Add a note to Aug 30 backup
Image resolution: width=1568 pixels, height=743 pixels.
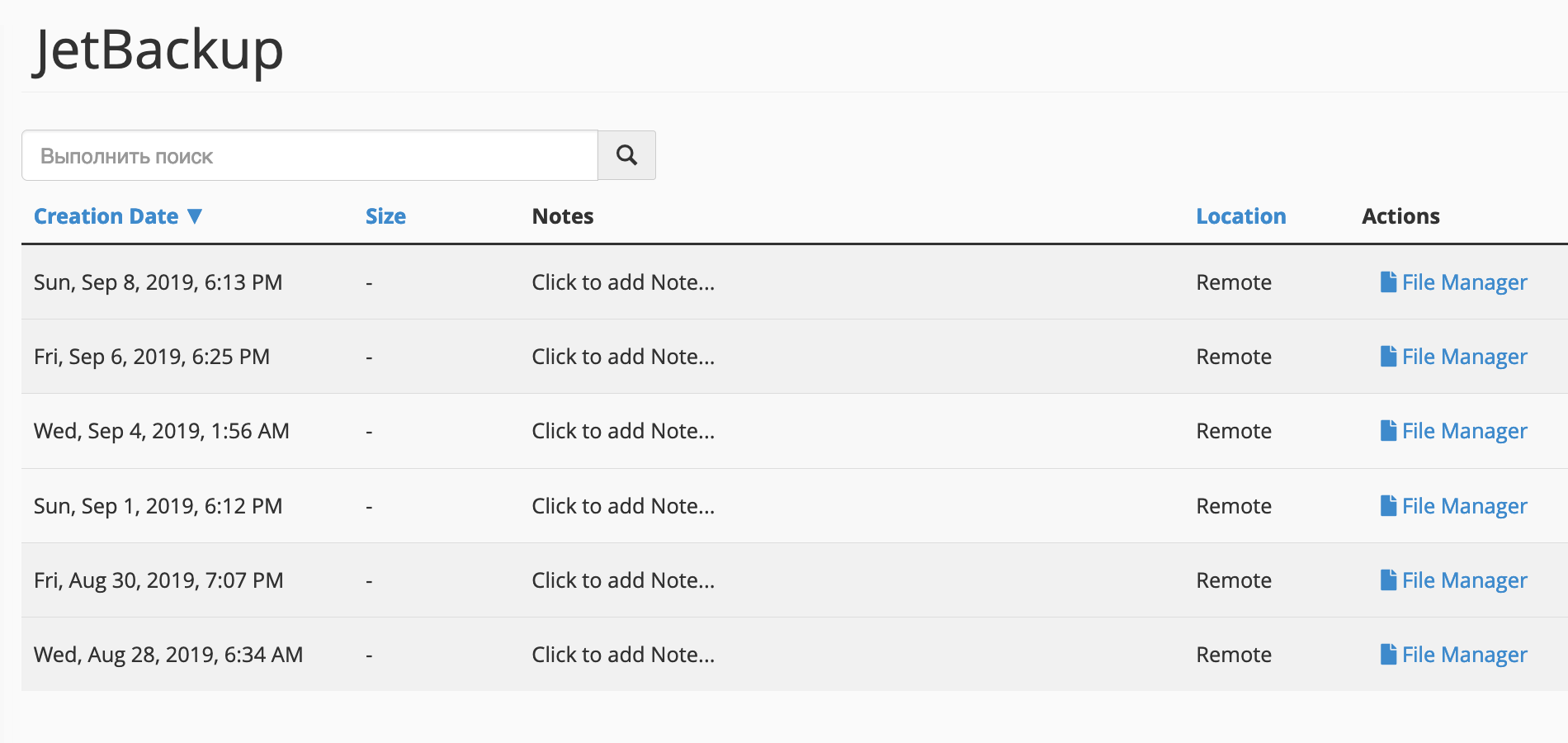[623, 580]
